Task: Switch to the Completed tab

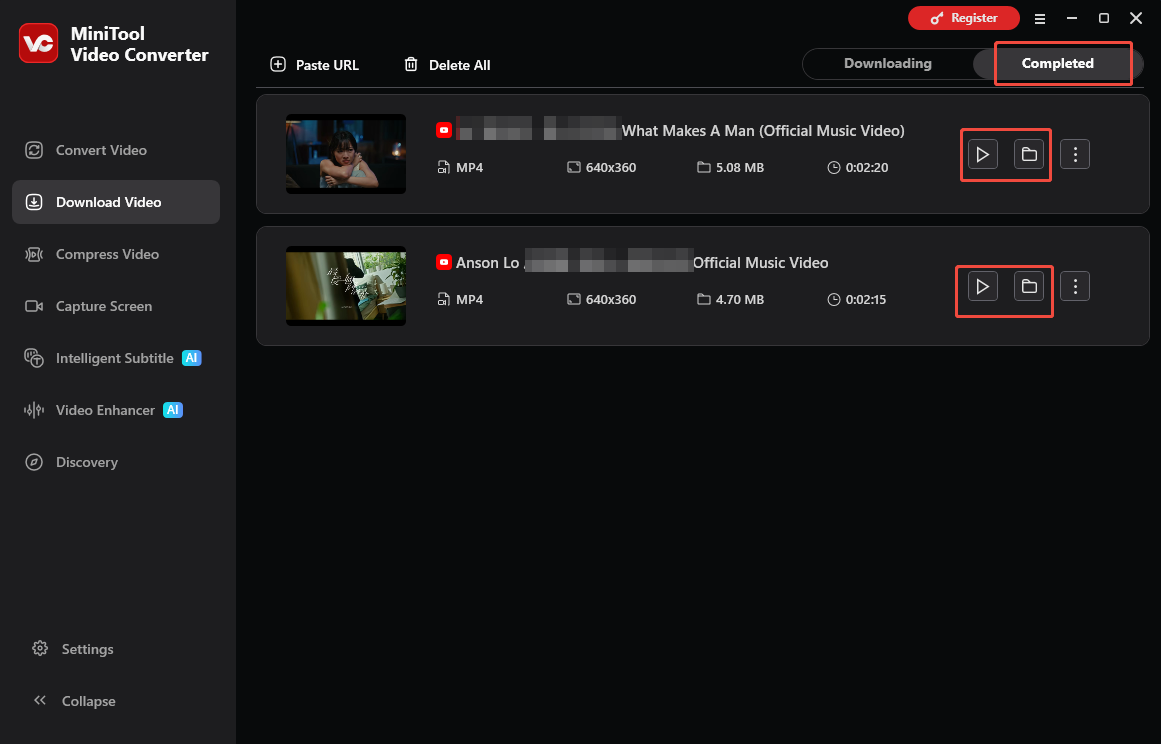Action: point(1057,64)
